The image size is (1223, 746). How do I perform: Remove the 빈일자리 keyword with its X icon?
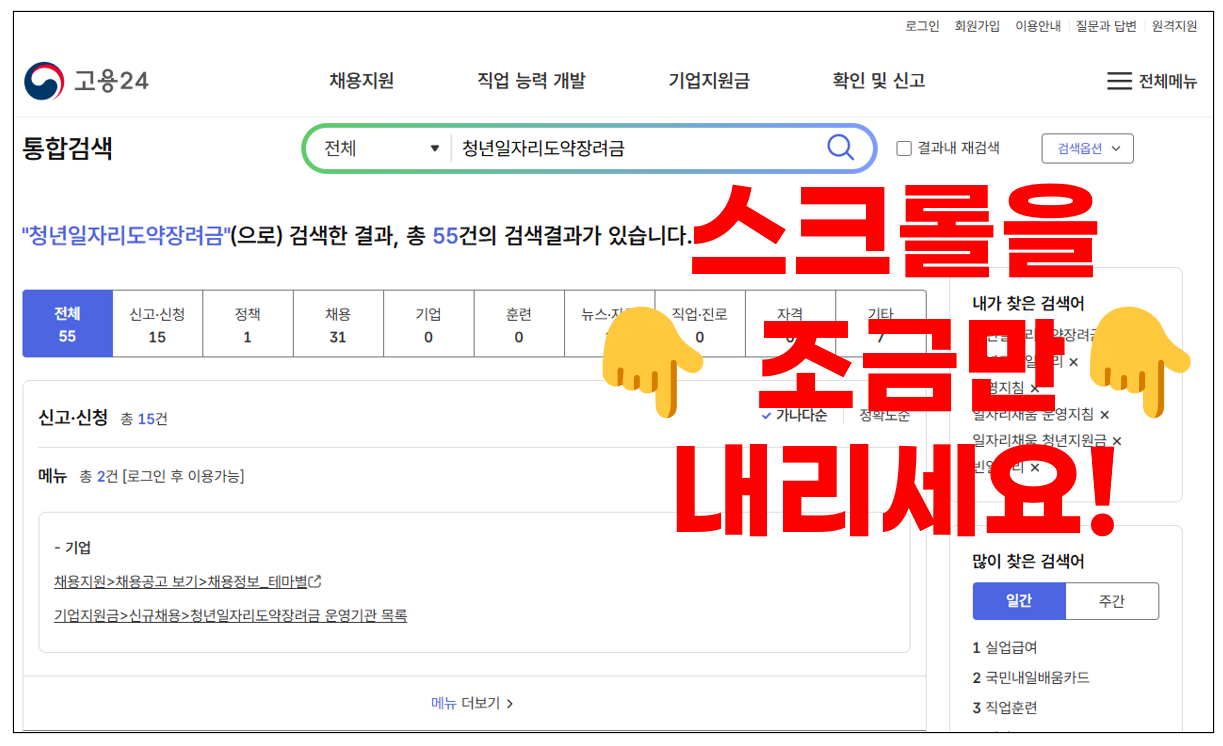(1035, 469)
